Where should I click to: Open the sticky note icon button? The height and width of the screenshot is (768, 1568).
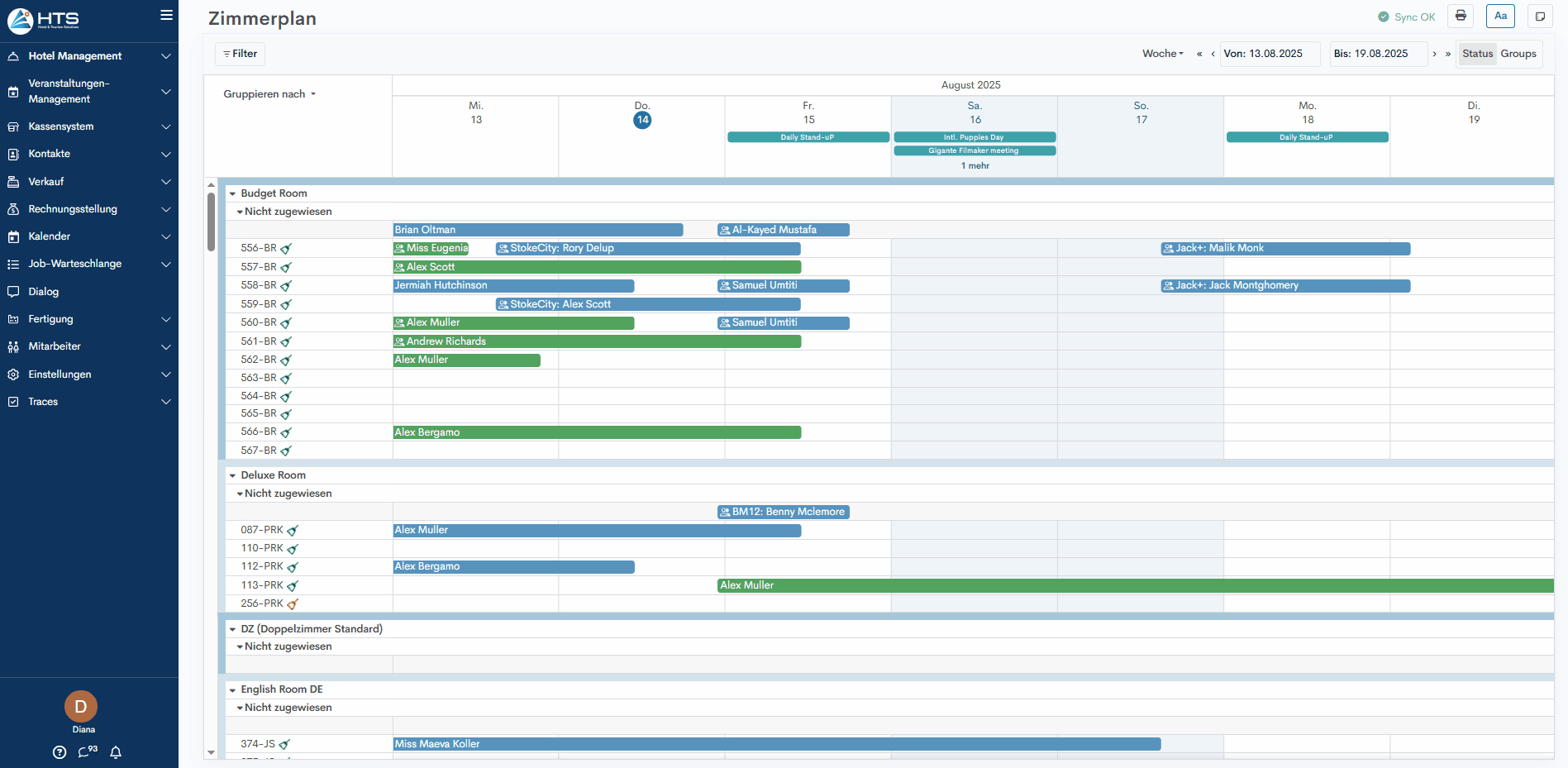(x=1540, y=17)
